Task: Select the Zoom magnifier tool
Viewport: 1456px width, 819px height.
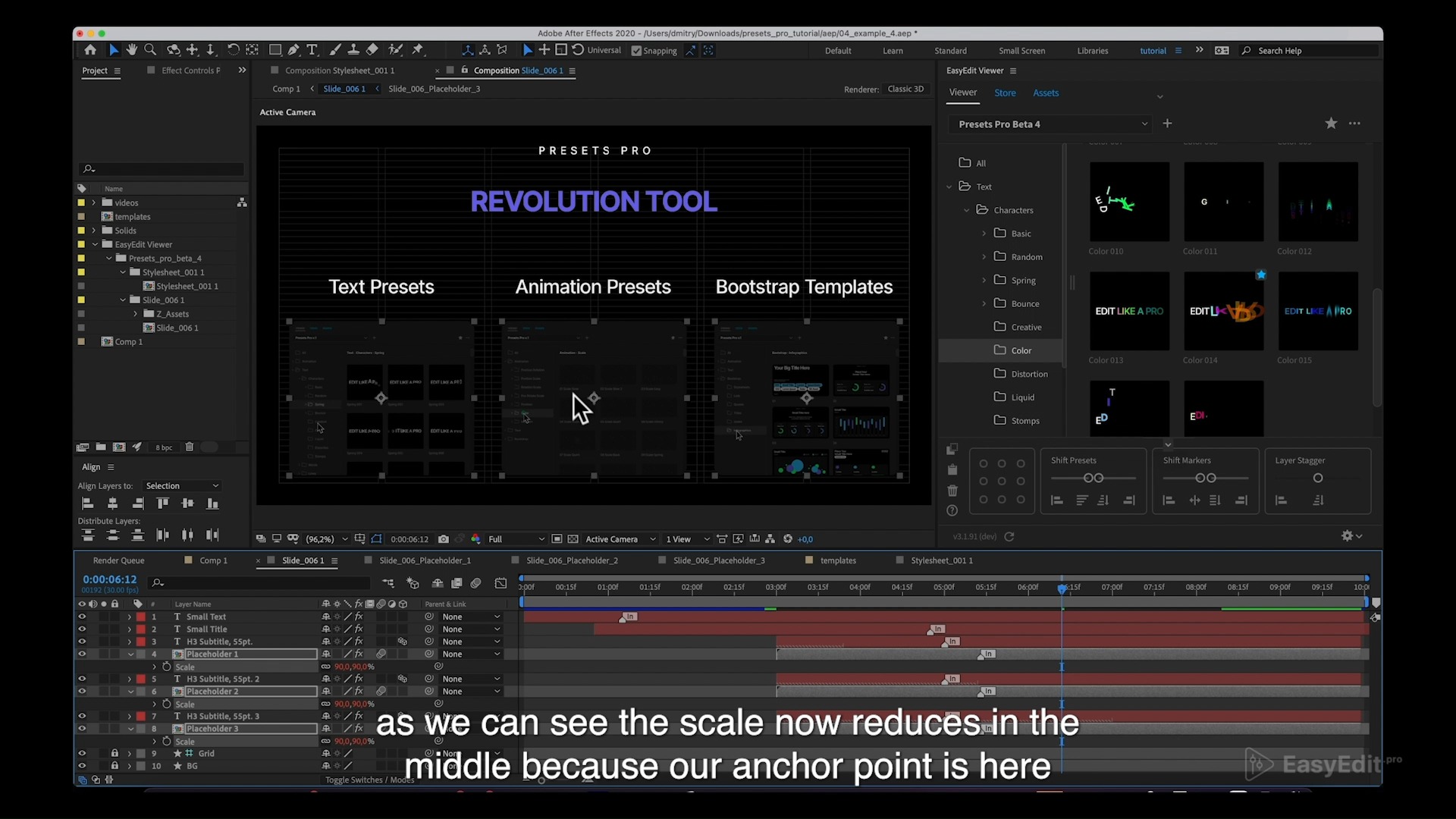Action: pyautogui.click(x=150, y=50)
